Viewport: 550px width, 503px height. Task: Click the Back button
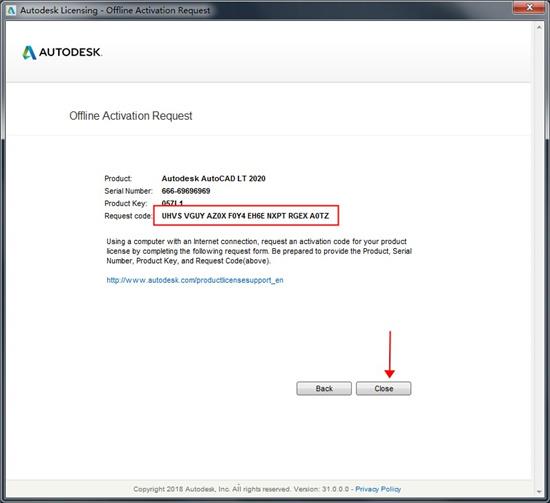click(324, 388)
